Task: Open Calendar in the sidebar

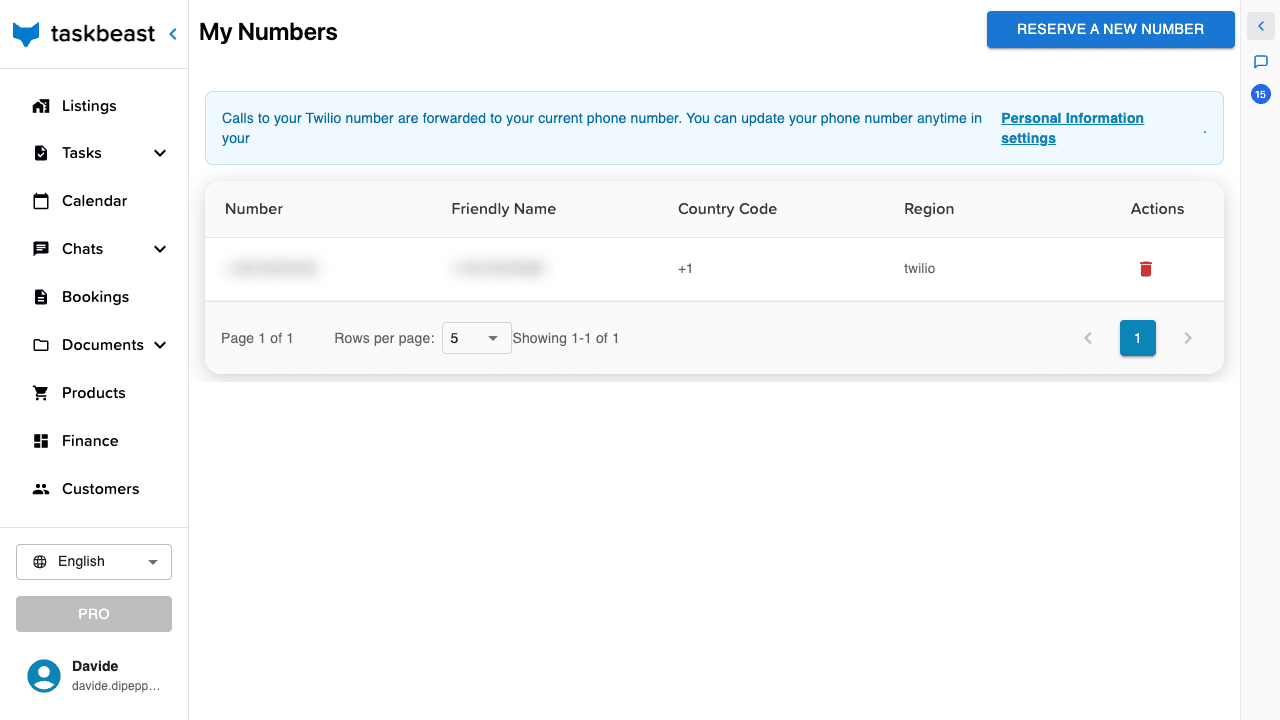Action: click(94, 201)
